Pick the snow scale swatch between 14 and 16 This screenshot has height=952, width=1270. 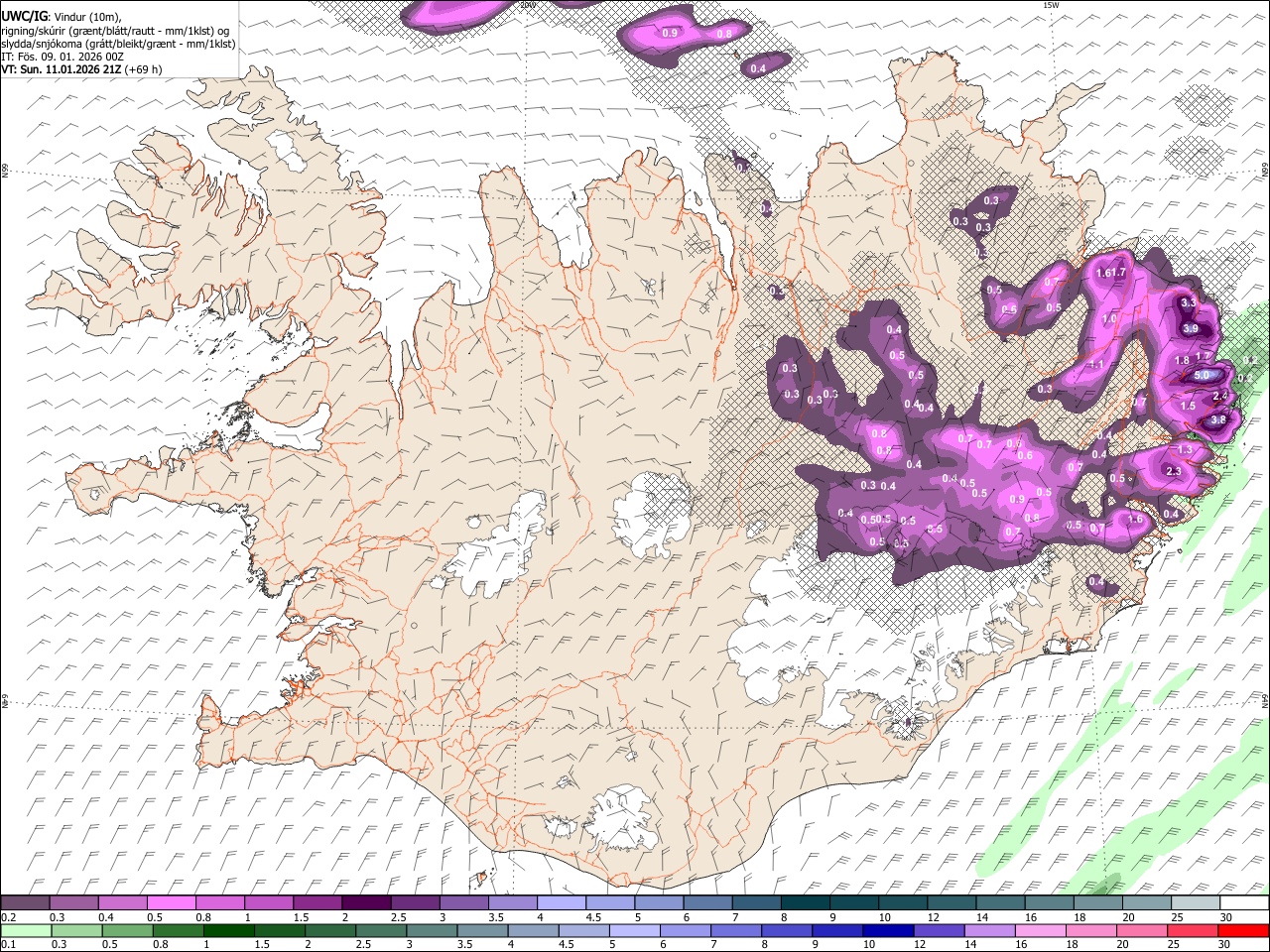999,903
